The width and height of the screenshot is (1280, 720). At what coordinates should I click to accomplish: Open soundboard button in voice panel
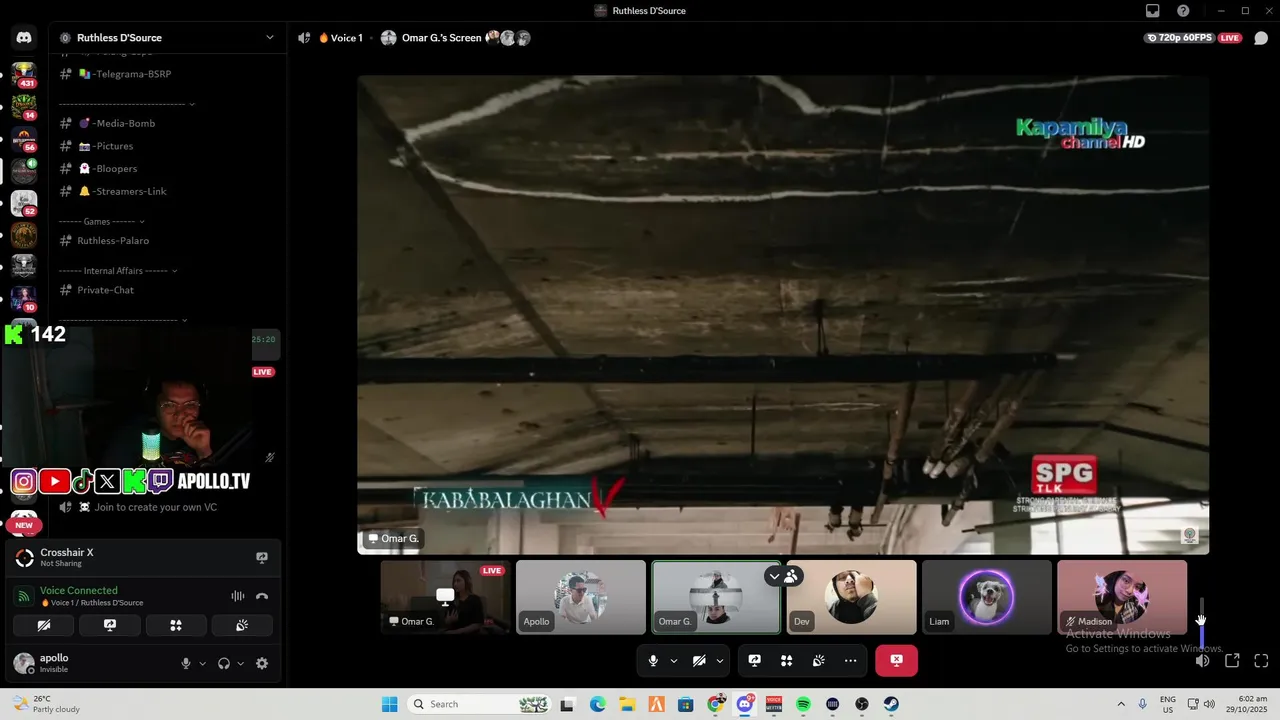[241, 625]
